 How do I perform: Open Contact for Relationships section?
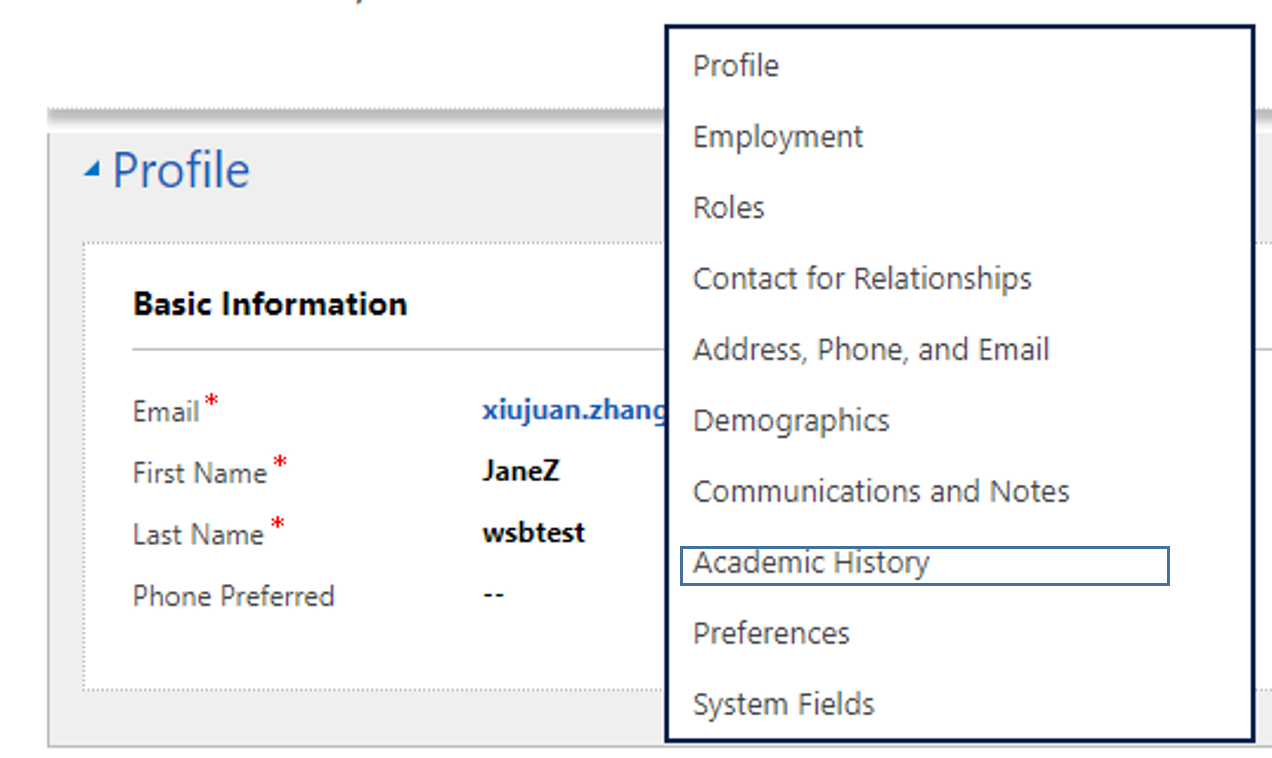(x=862, y=279)
